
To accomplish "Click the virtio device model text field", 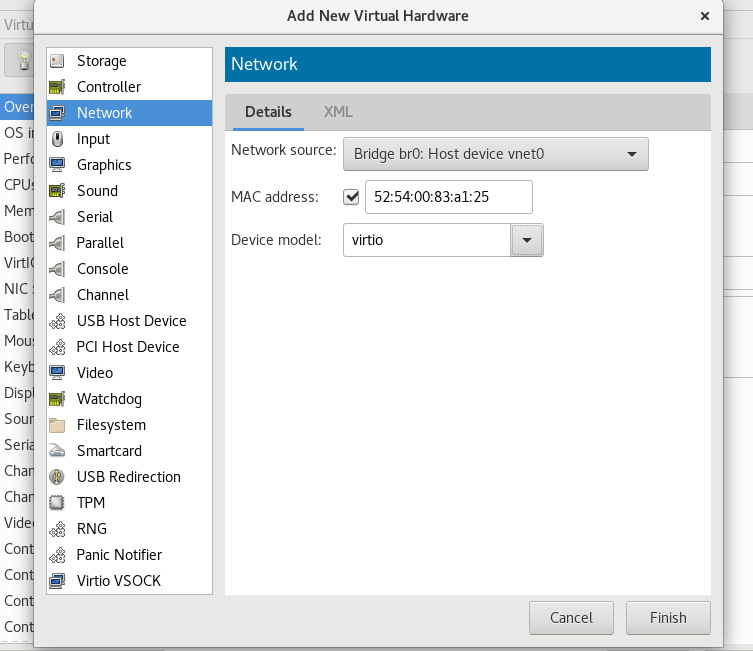I will tap(427, 240).
